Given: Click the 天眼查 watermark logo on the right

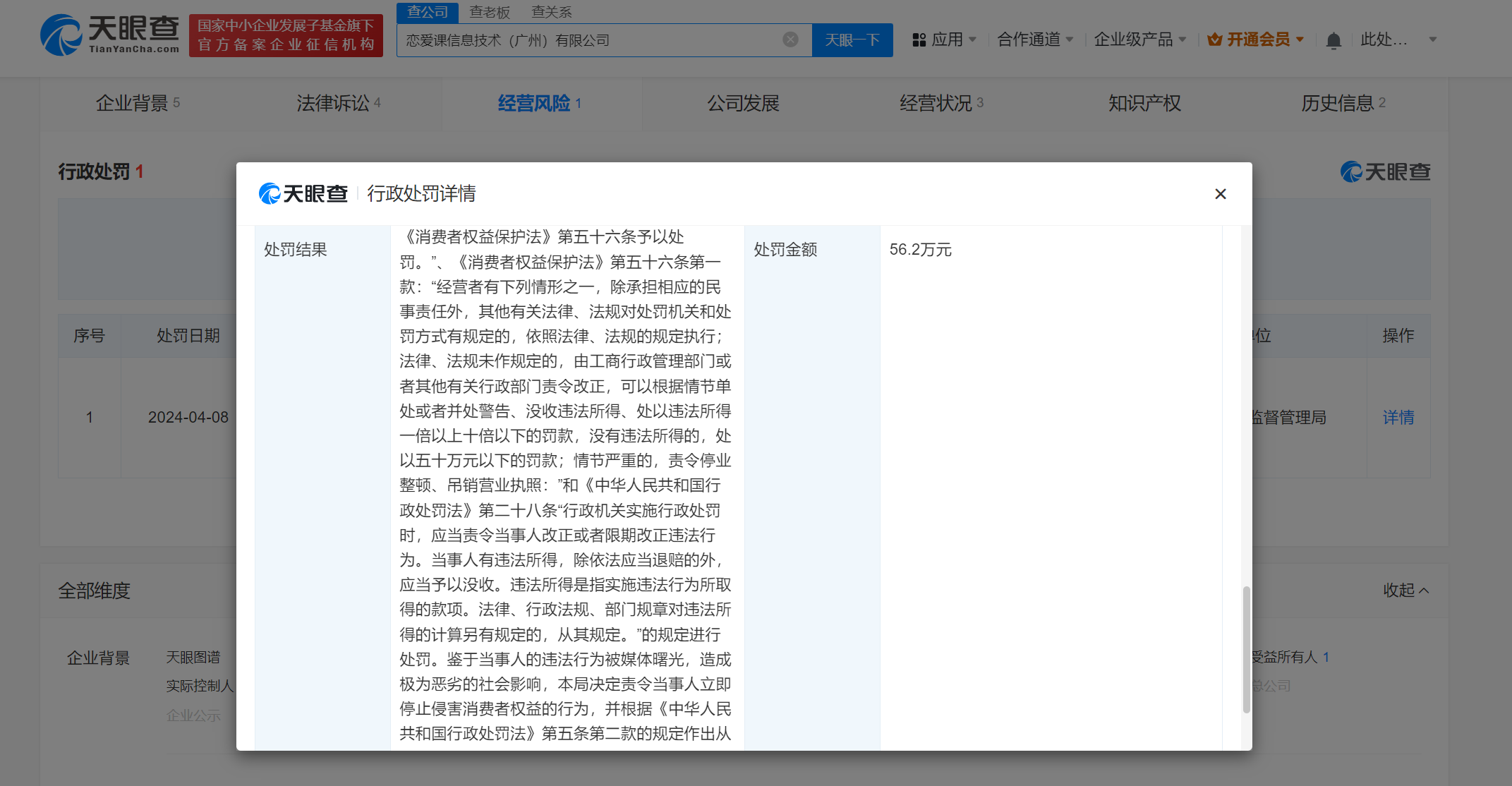Looking at the screenshot, I should pos(1385,171).
